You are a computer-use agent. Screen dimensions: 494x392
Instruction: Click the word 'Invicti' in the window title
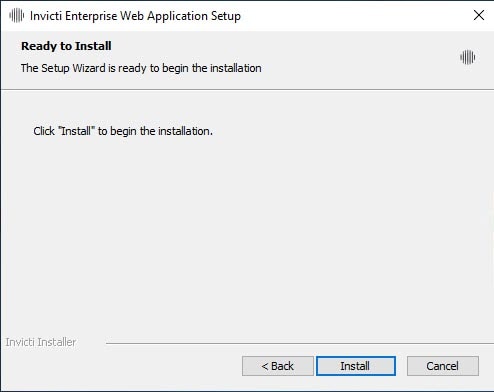coord(46,16)
